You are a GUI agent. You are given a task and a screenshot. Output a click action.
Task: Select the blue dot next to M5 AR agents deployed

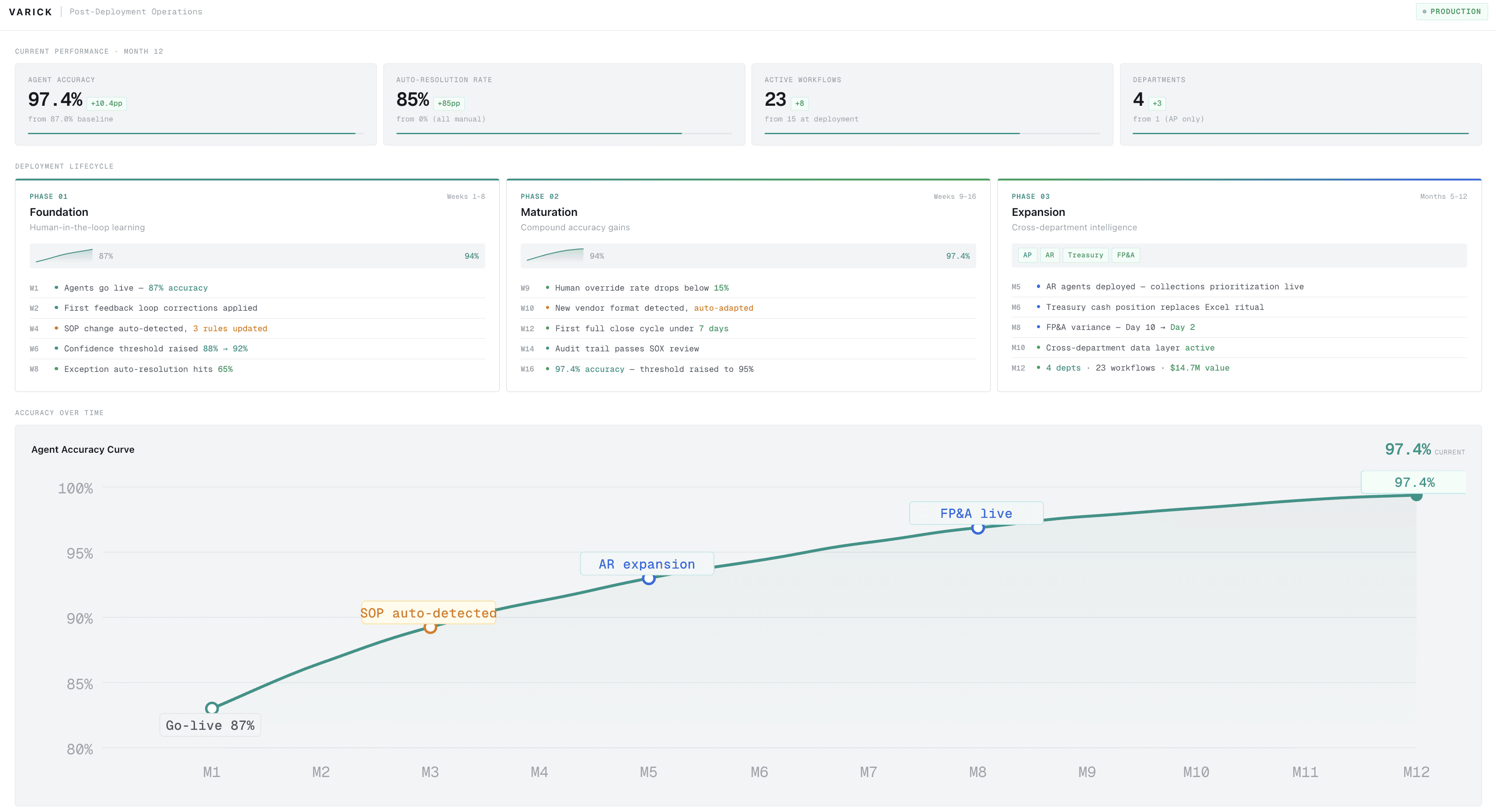pos(1037,286)
